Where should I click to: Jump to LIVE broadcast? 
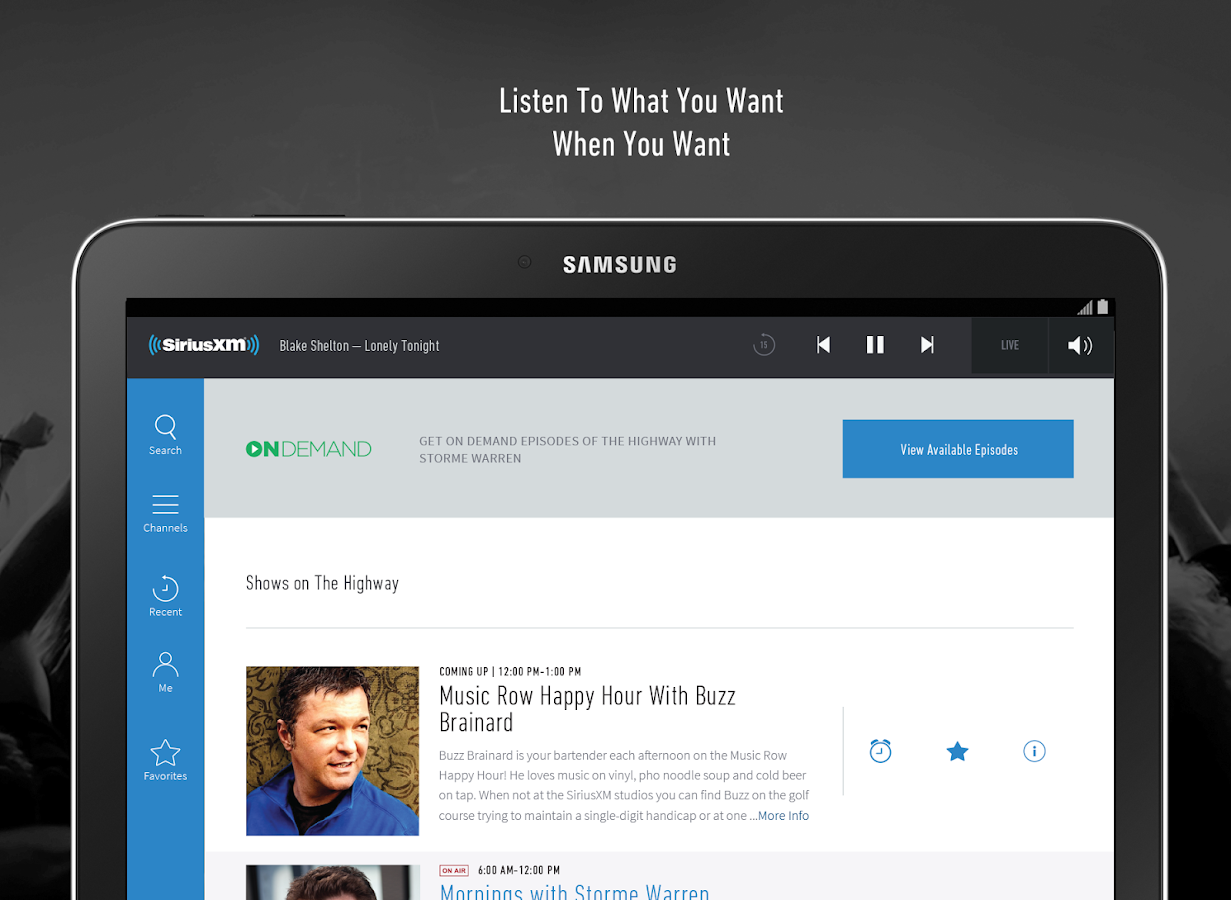point(1010,346)
